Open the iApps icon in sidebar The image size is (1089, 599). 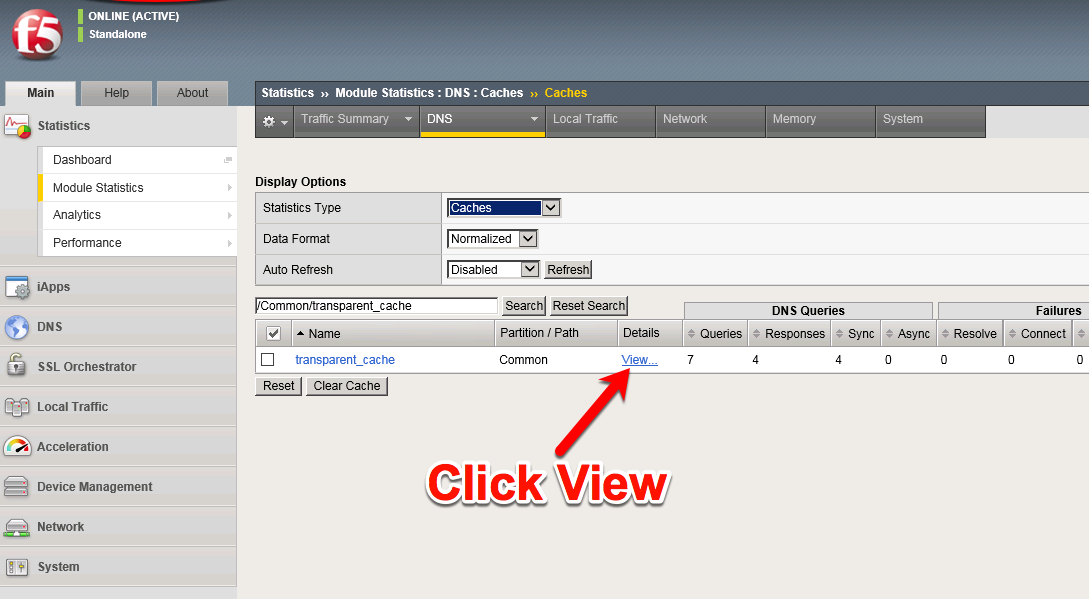click(17, 287)
